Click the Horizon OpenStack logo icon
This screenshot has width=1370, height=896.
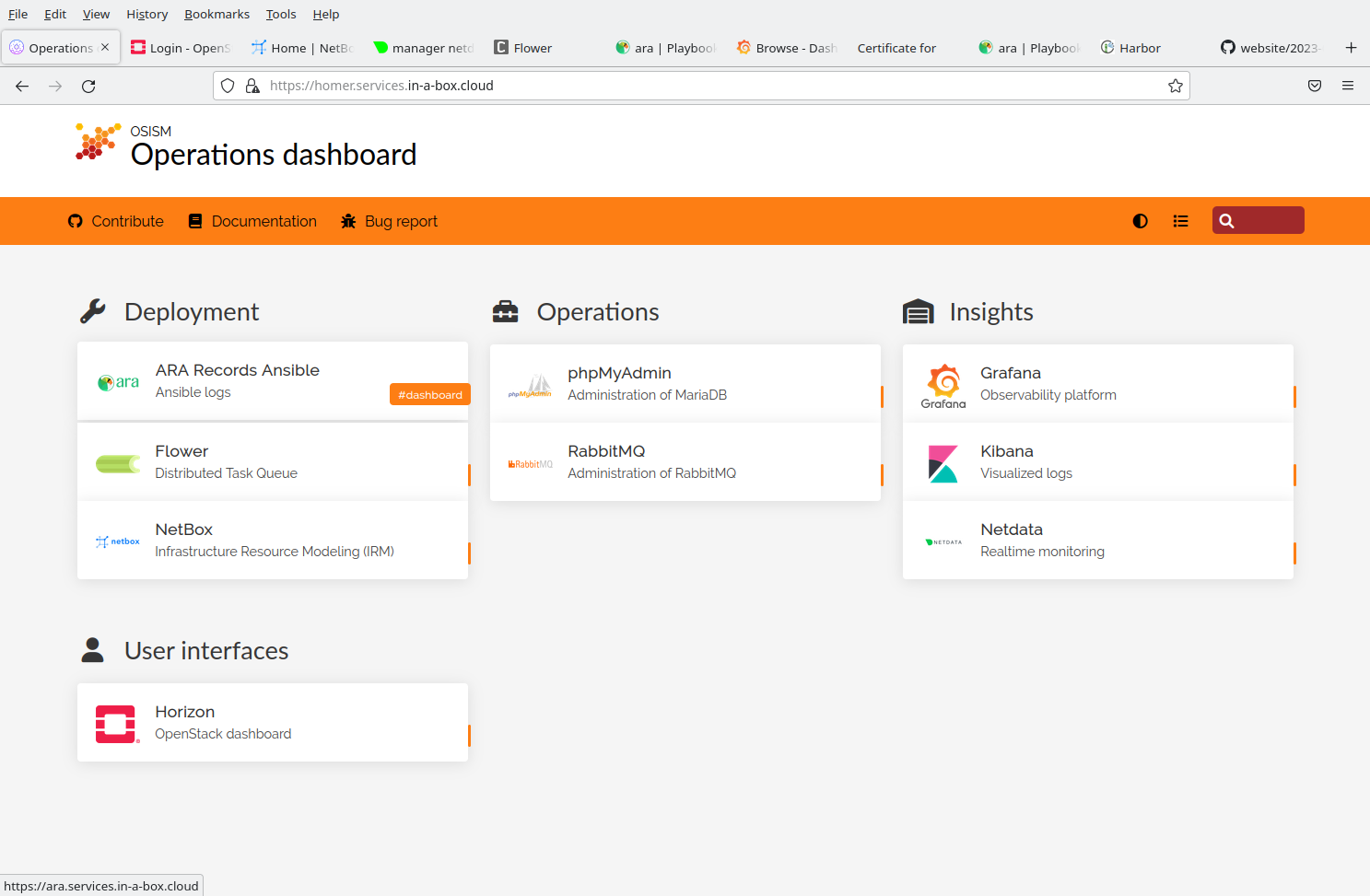(x=117, y=724)
